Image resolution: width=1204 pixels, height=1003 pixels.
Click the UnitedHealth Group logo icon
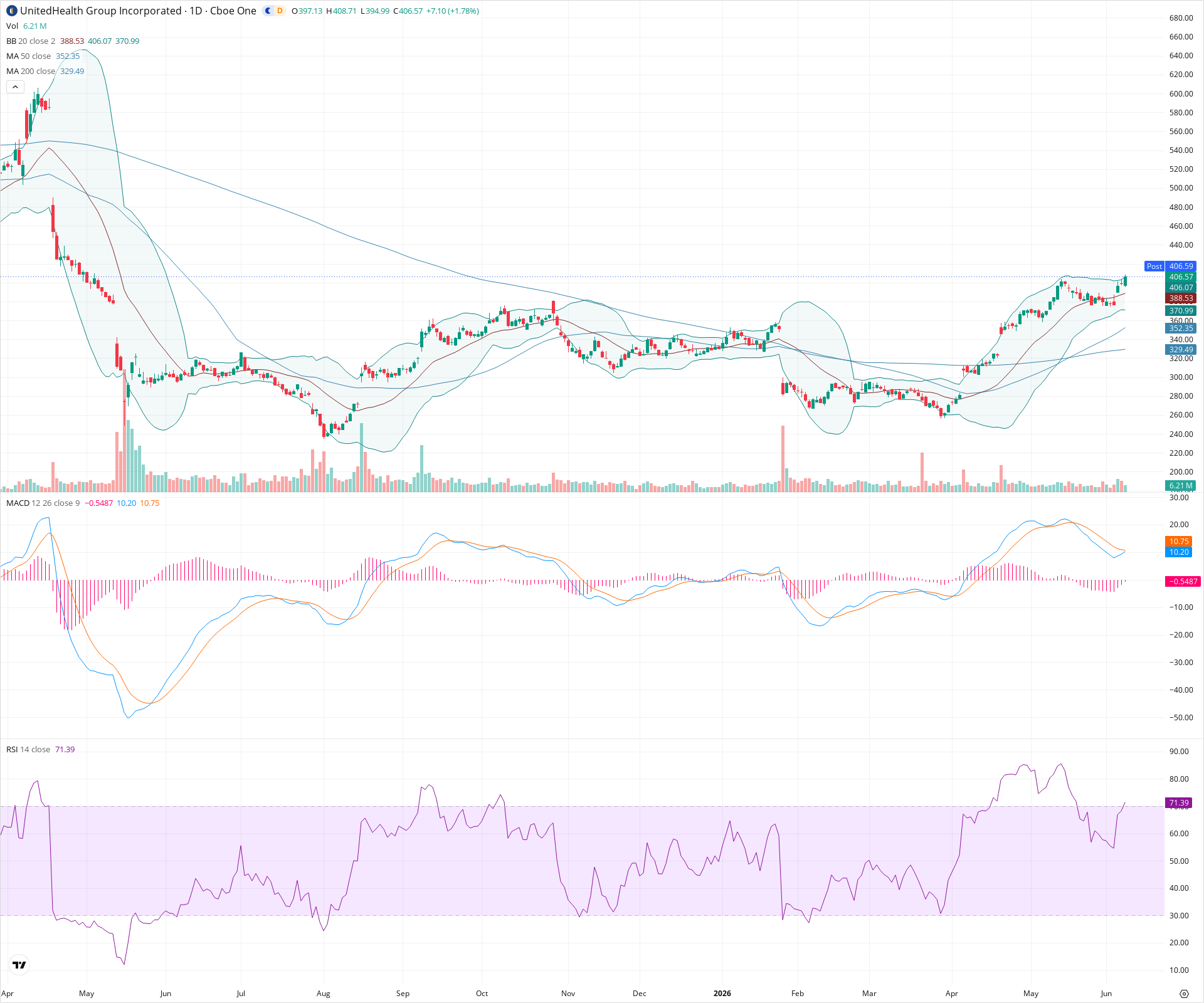click(12, 11)
